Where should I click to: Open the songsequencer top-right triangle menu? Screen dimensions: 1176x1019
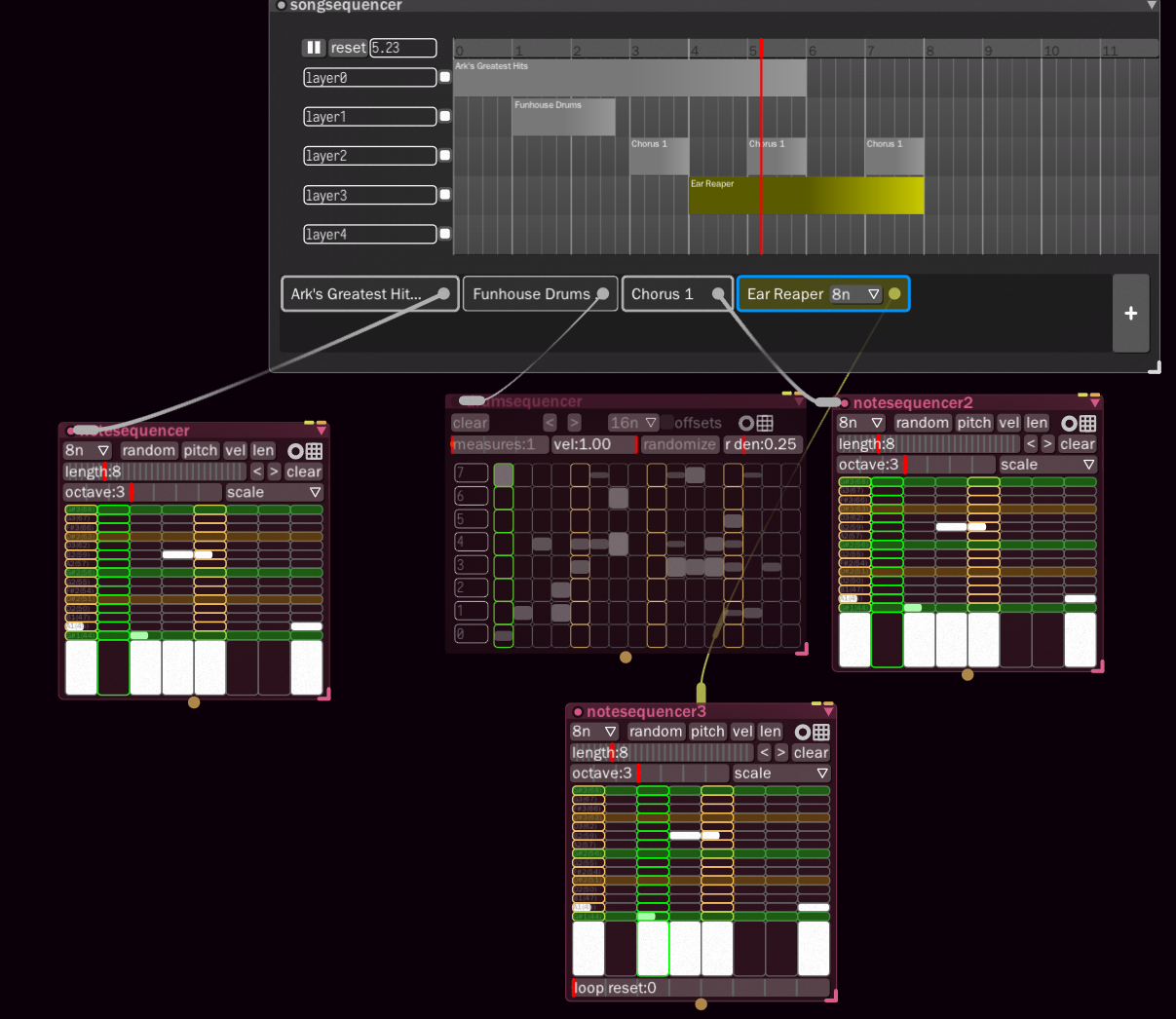click(1152, 6)
